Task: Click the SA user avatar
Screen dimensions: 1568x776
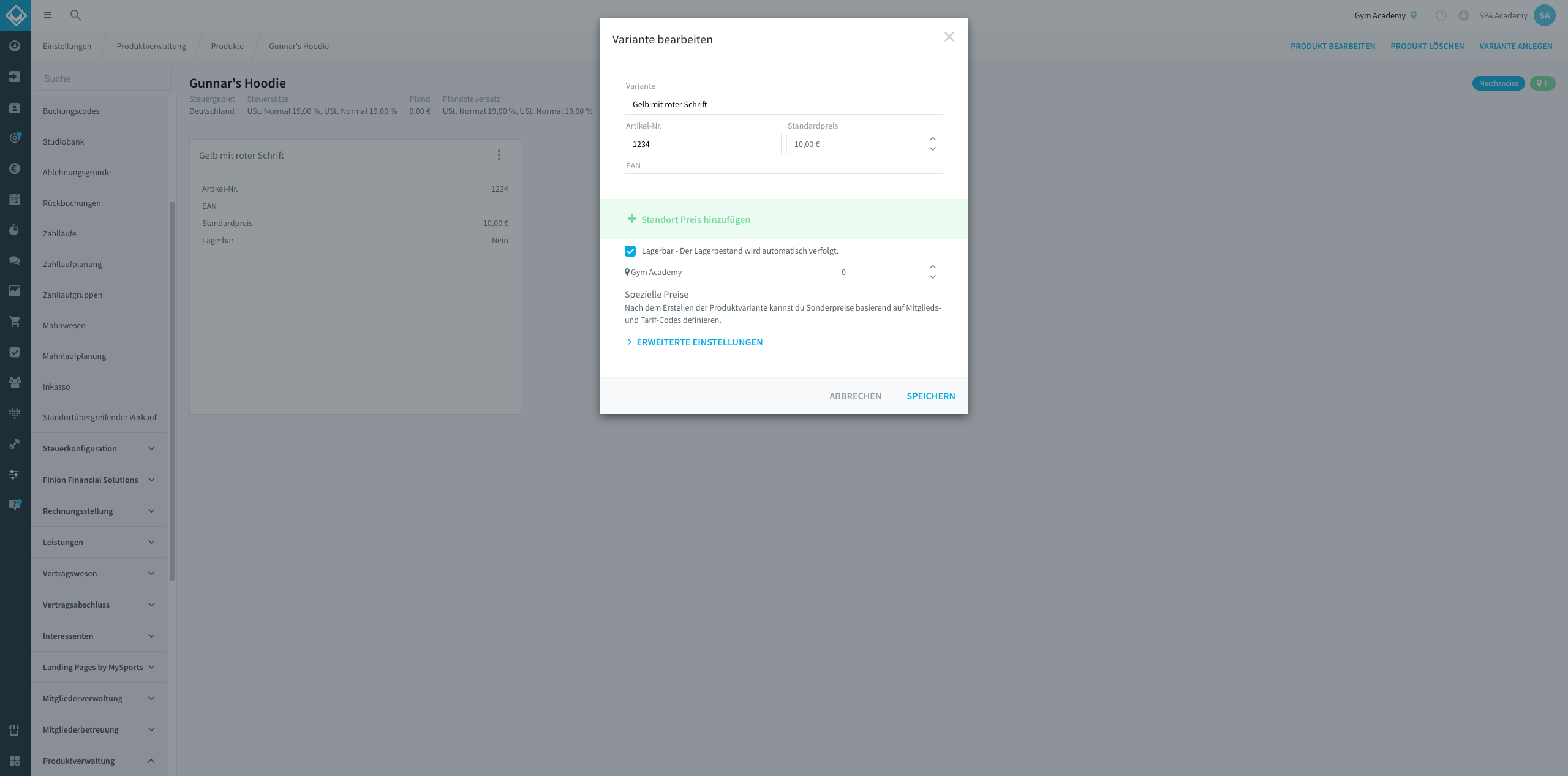Action: click(1545, 15)
